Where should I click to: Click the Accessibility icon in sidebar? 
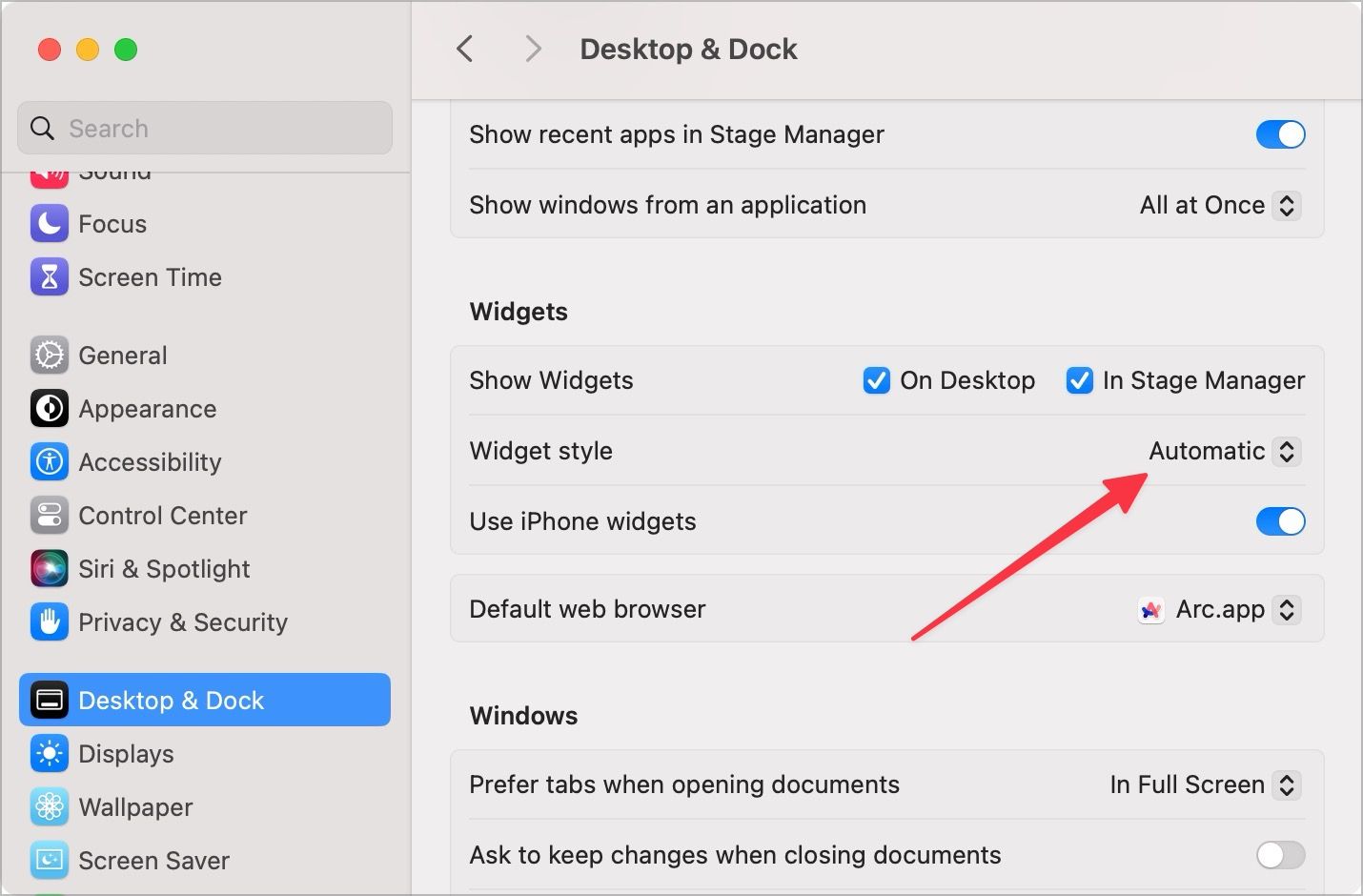(50, 462)
